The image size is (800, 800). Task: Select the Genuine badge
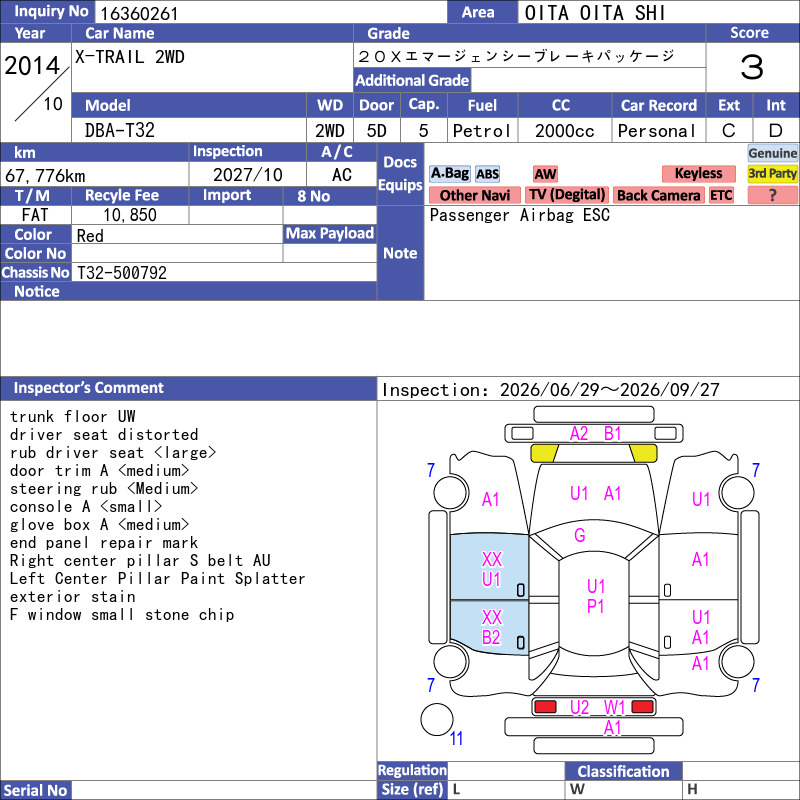tap(772, 153)
